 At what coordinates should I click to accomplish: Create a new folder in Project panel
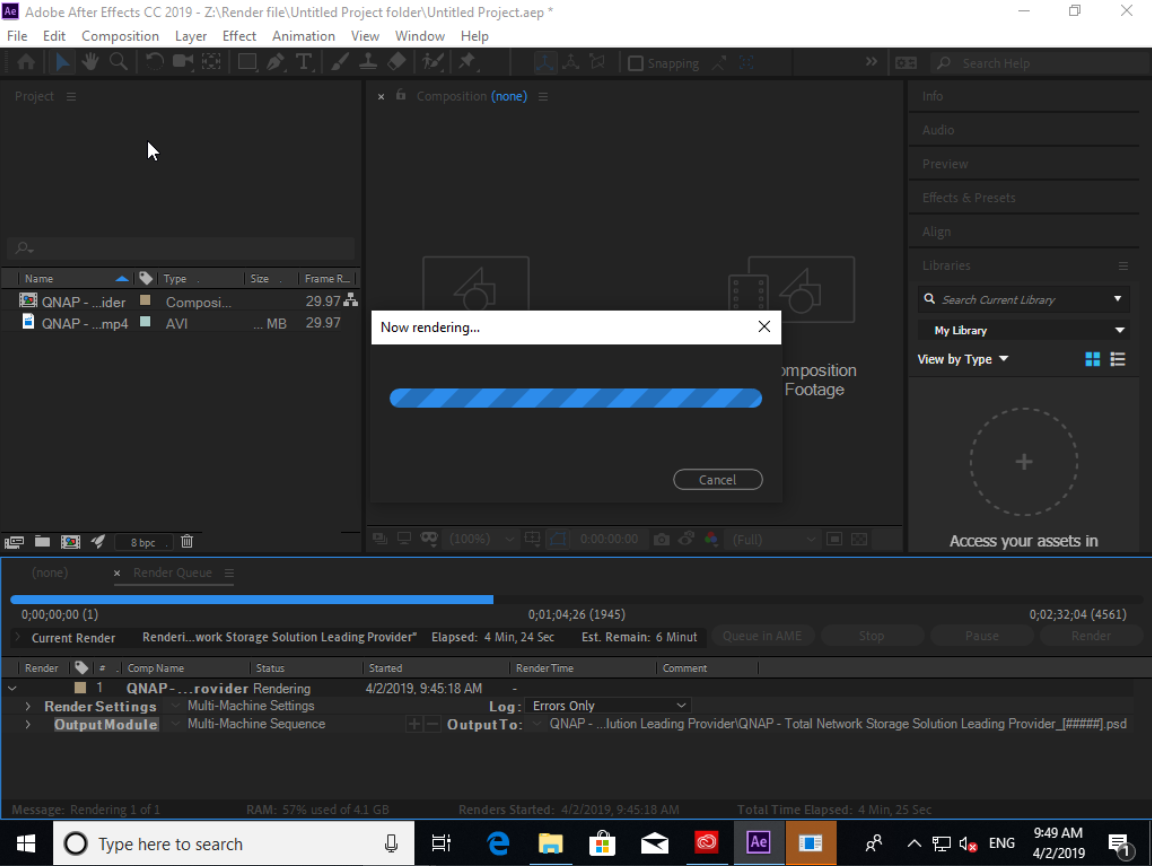42,542
